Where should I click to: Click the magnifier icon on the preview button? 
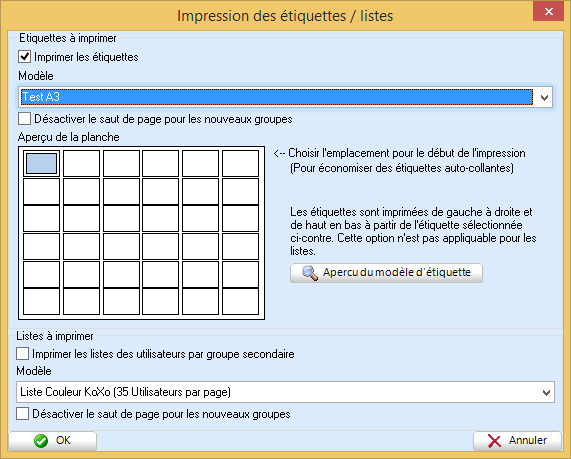point(310,273)
